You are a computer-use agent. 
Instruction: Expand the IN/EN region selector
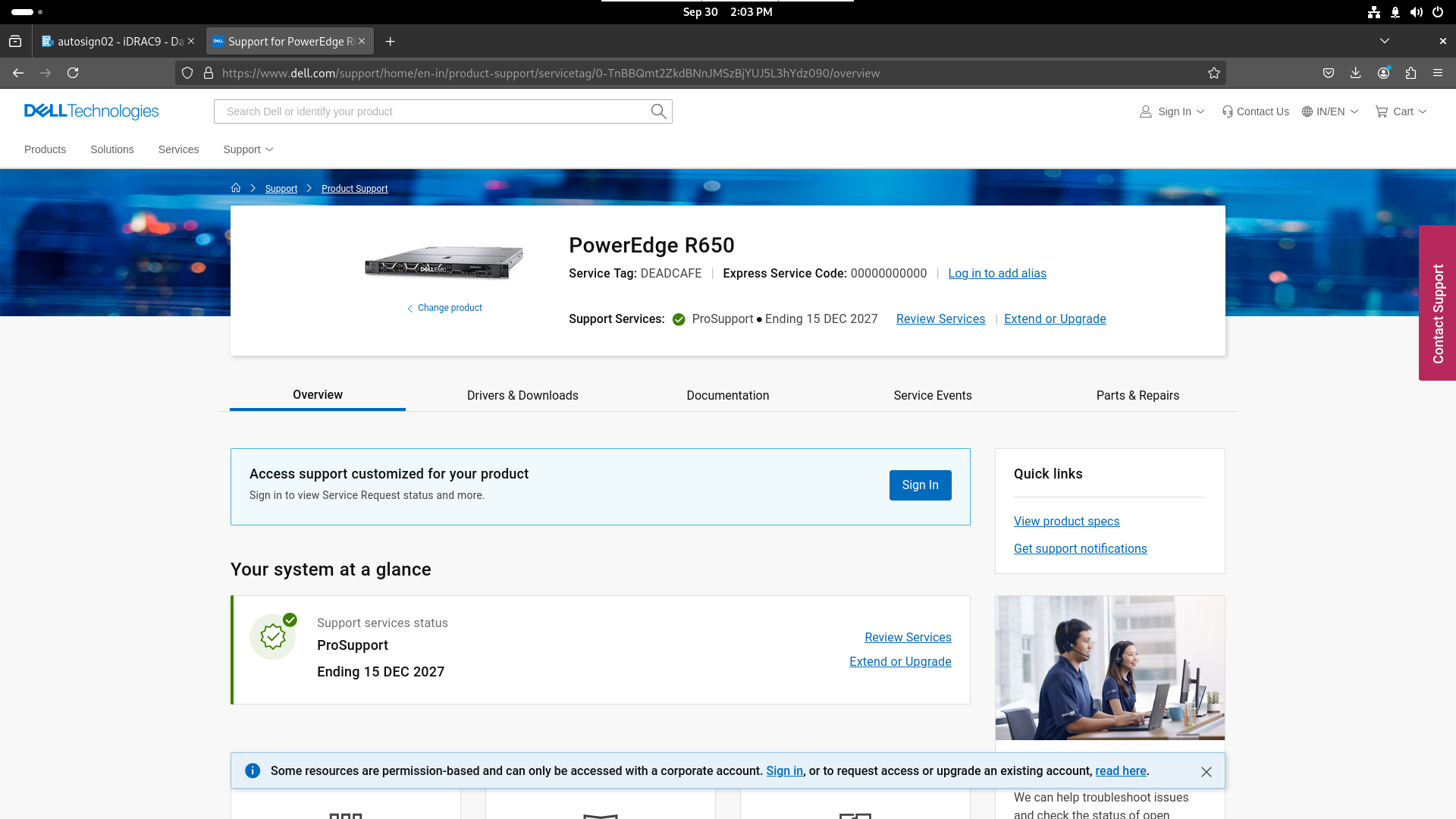(x=1330, y=111)
